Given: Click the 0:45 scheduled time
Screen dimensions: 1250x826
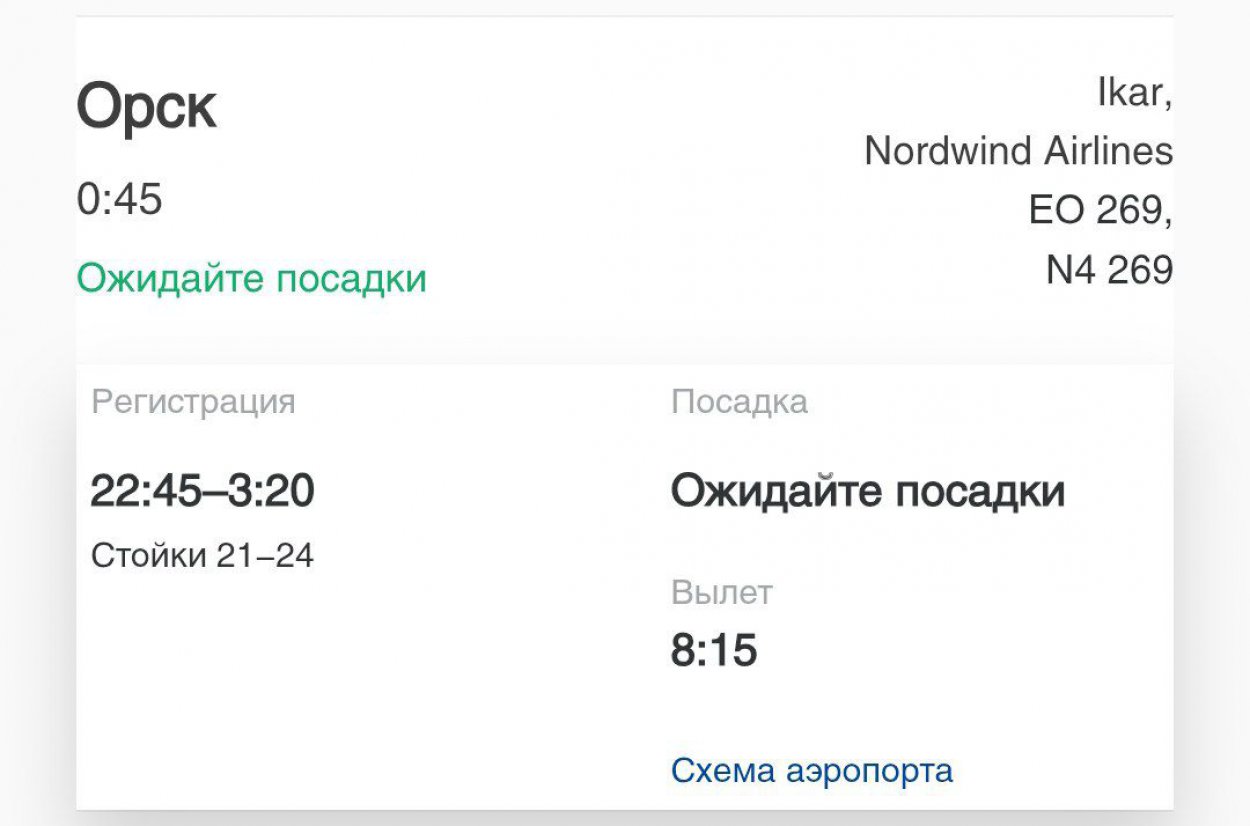Looking at the screenshot, I should click(x=119, y=200).
